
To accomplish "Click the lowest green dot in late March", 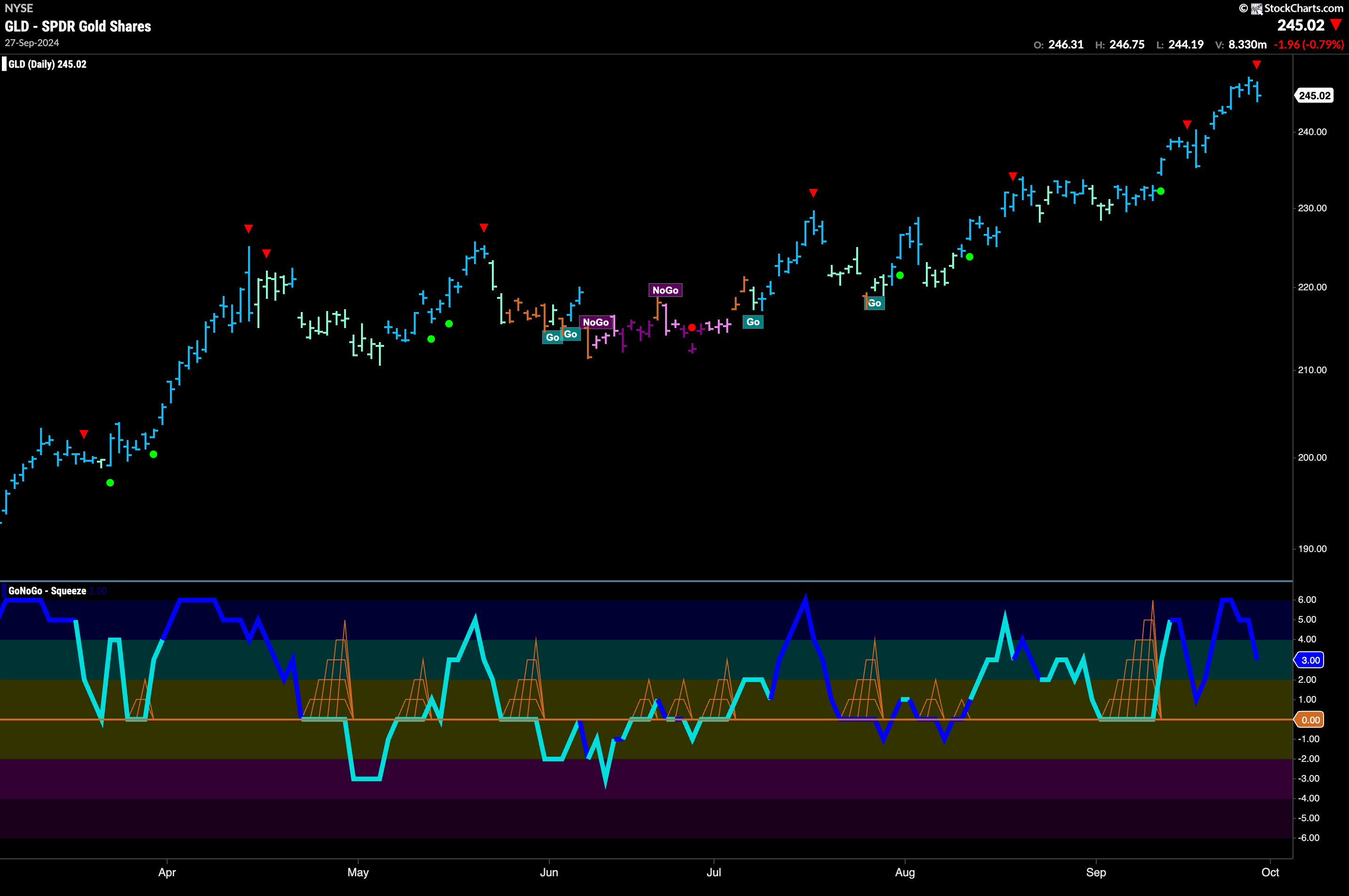I will tap(110, 483).
